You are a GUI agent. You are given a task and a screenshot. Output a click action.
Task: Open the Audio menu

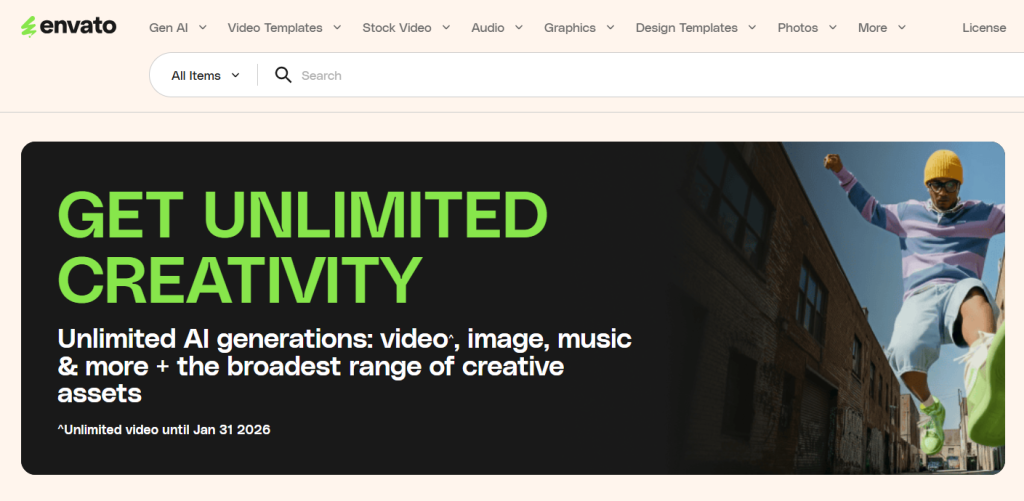point(488,27)
